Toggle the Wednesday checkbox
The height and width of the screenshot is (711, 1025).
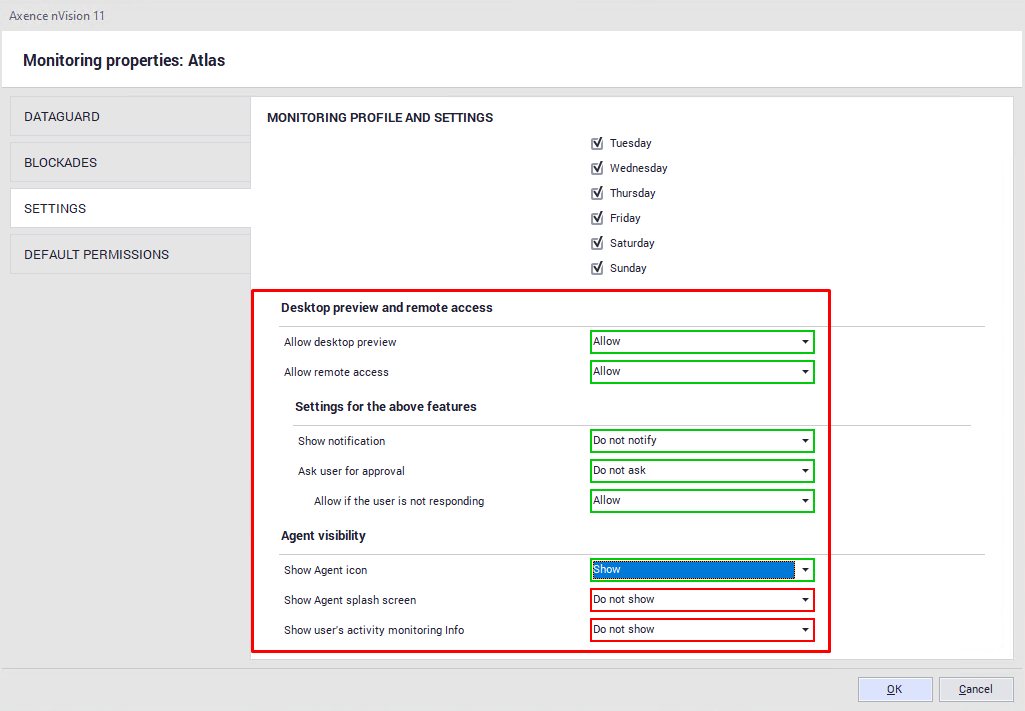[x=597, y=168]
